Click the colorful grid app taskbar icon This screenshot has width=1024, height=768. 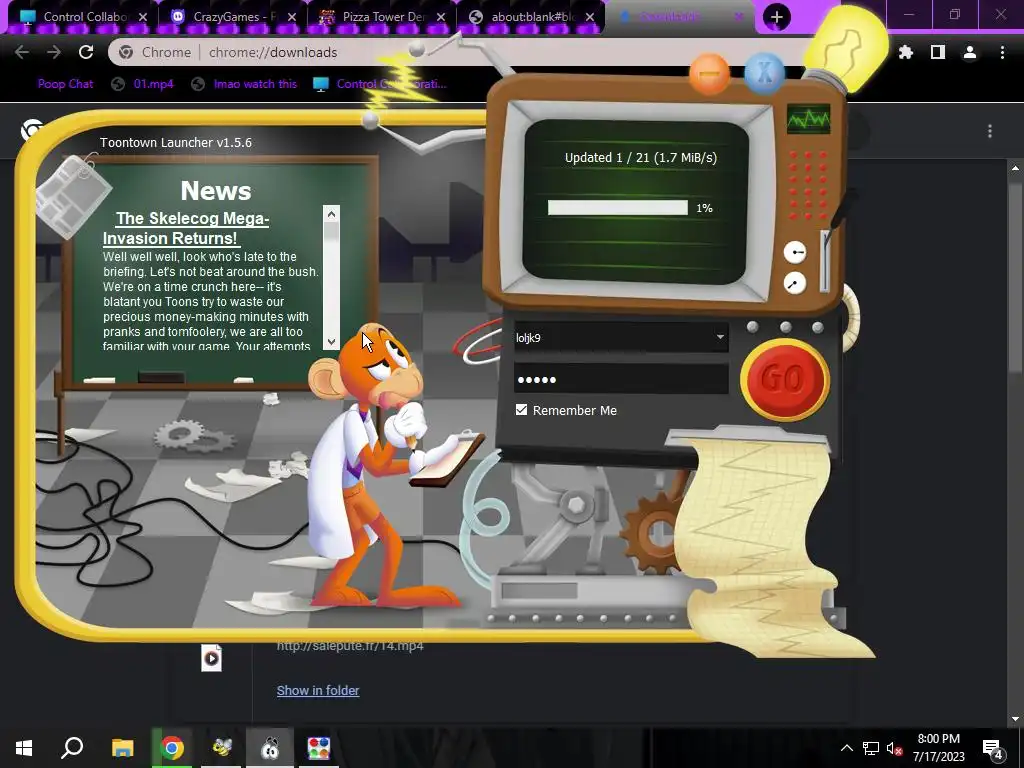319,748
